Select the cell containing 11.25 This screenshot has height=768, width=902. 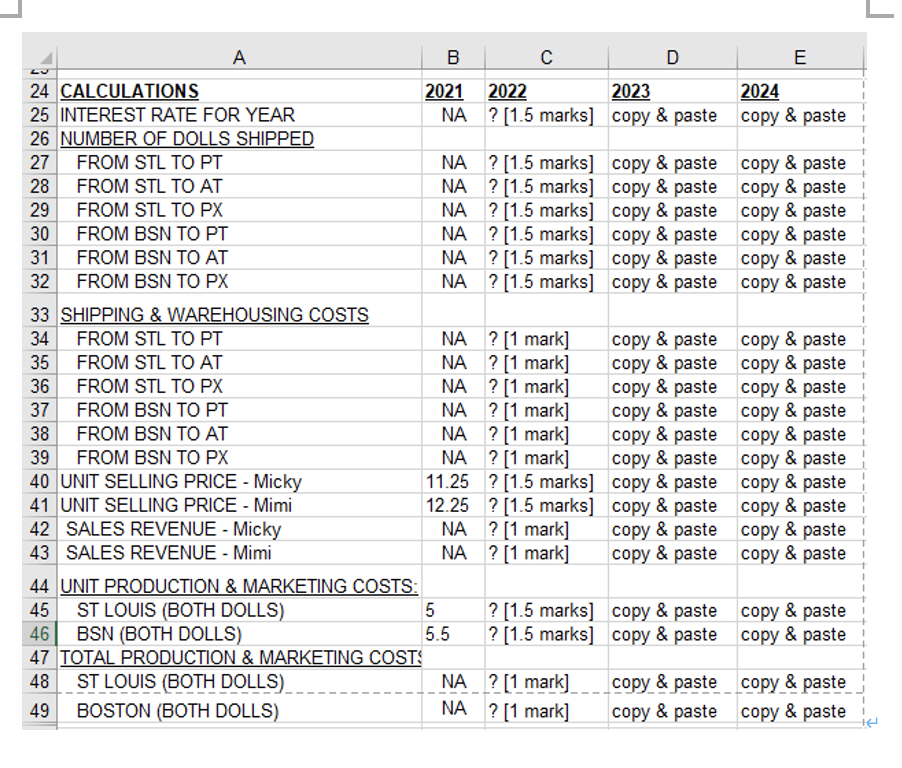(451, 481)
